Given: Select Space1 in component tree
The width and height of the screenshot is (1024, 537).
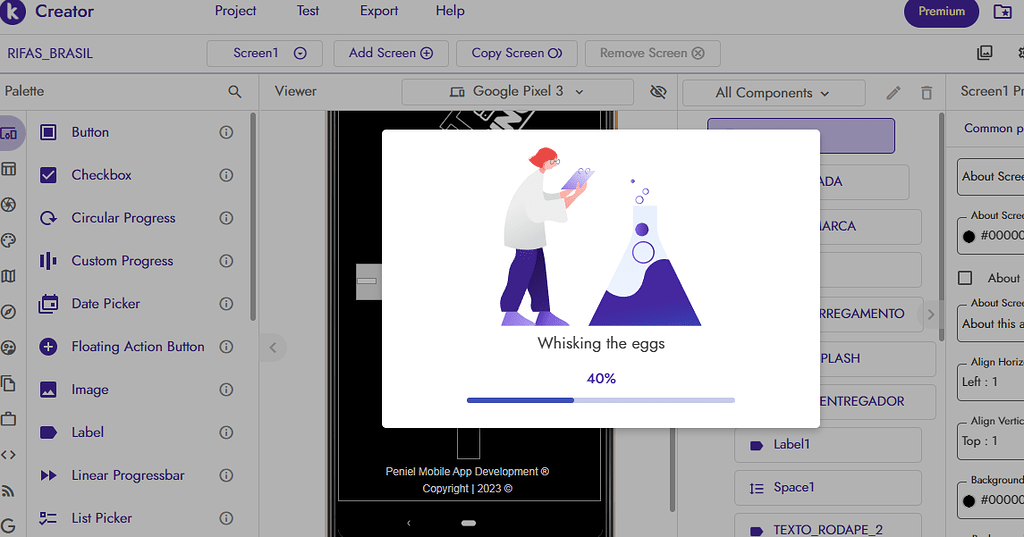Looking at the screenshot, I should tap(827, 488).
